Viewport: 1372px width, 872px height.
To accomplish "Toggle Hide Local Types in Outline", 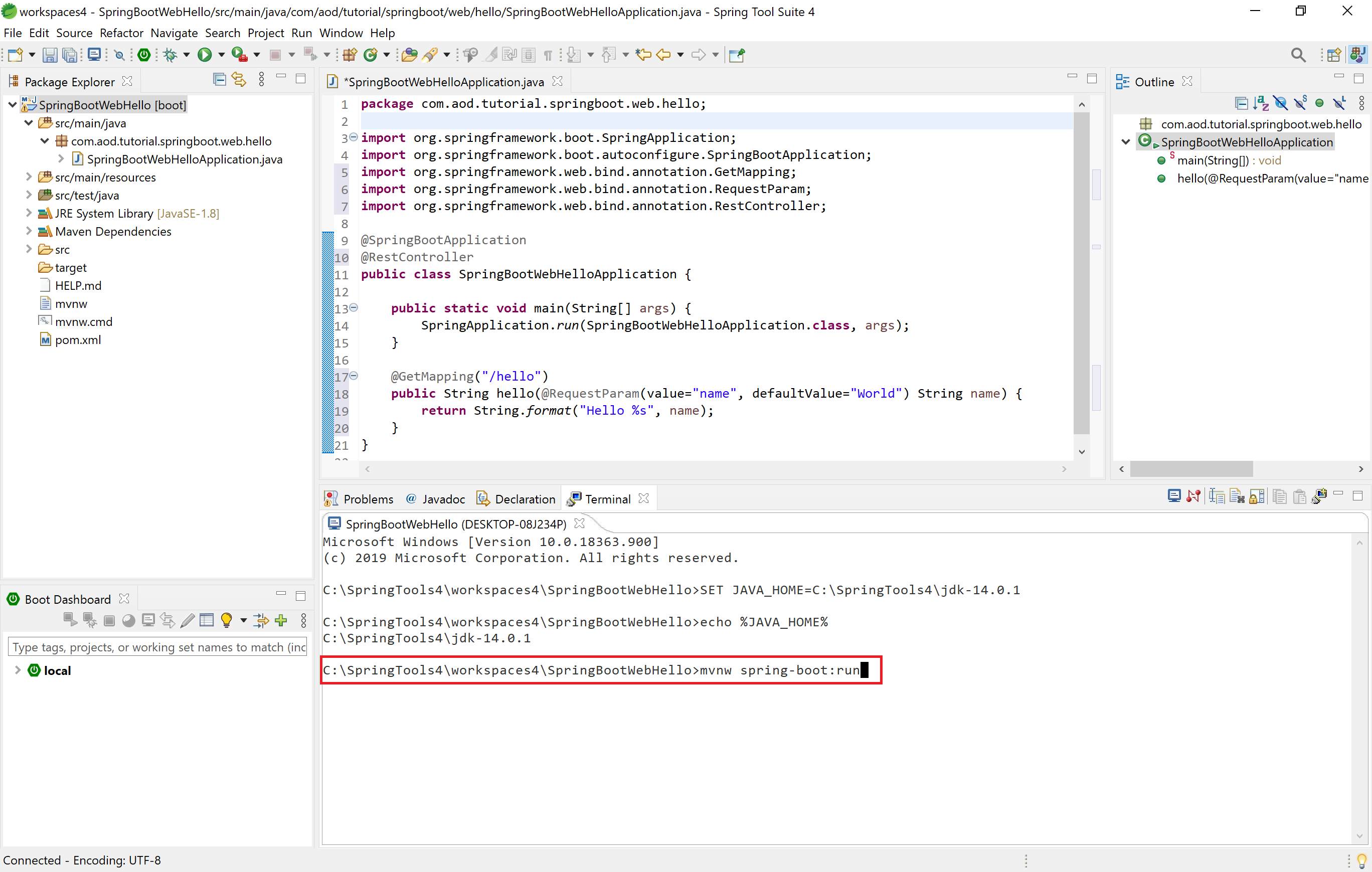I will [x=1339, y=103].
